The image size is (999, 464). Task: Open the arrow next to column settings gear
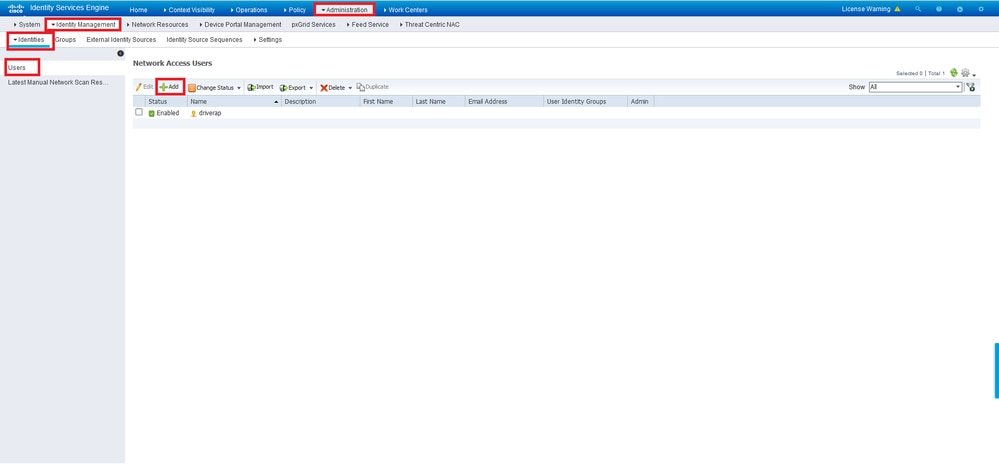tap(974, 75)
